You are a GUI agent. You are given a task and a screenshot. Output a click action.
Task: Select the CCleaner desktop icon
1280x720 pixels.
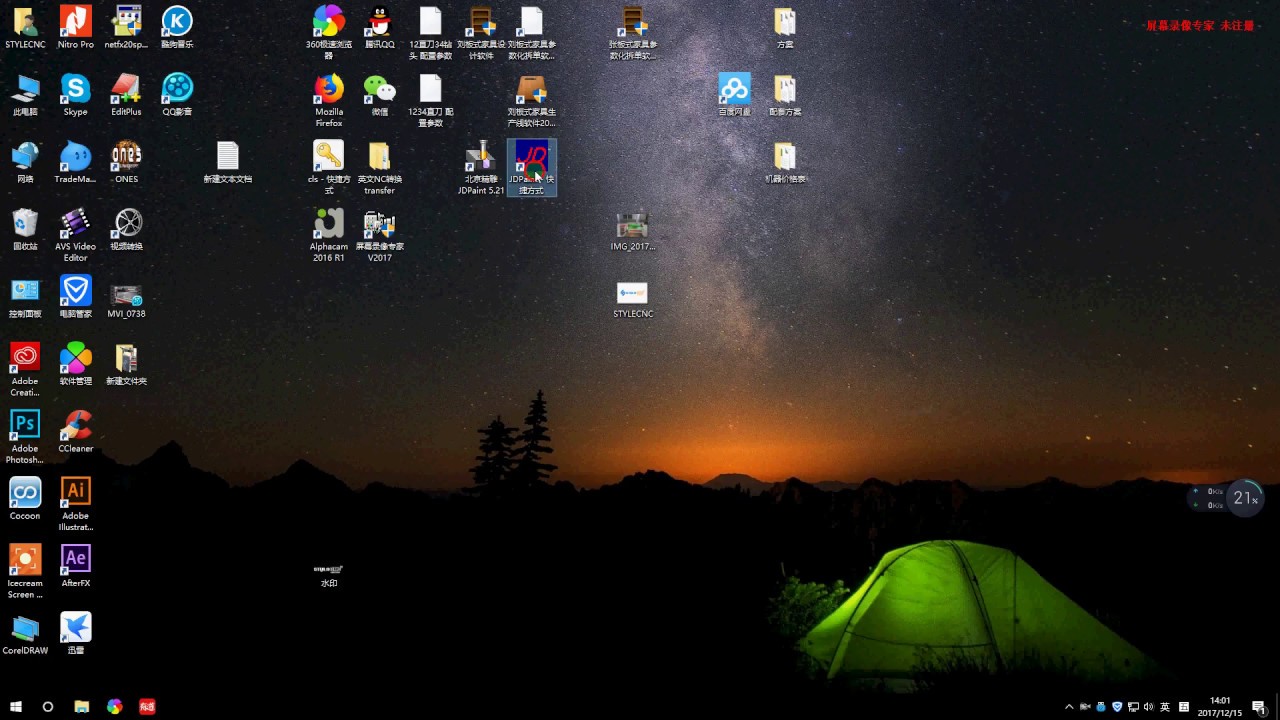click(75, 425)
